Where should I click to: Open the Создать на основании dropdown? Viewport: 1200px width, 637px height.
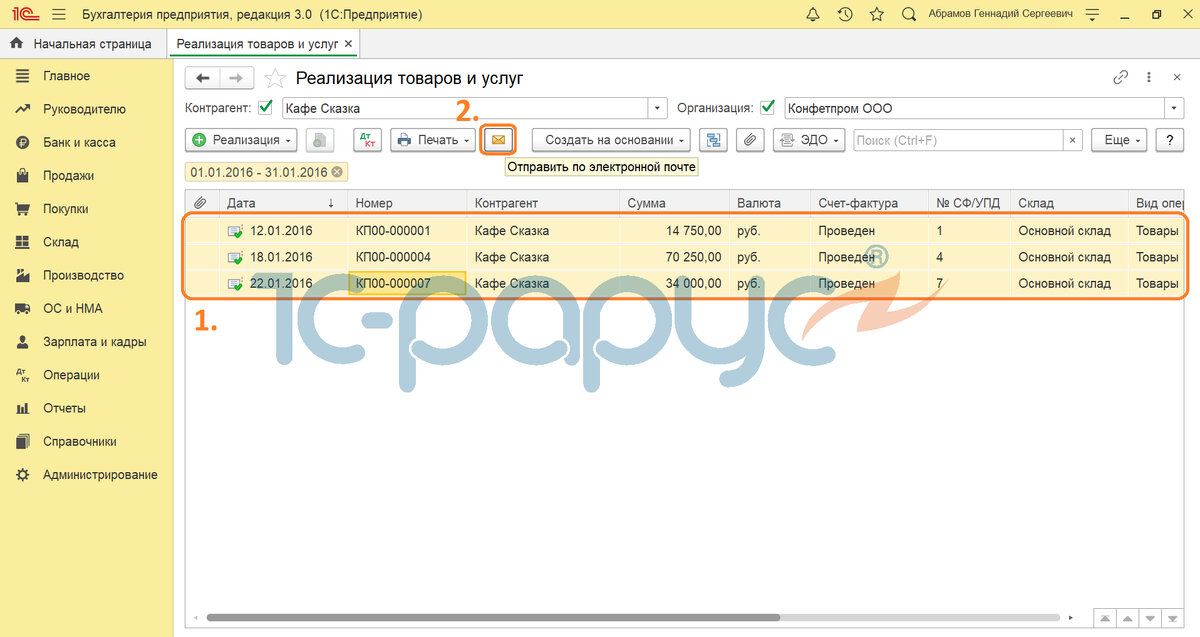(612, 140)
